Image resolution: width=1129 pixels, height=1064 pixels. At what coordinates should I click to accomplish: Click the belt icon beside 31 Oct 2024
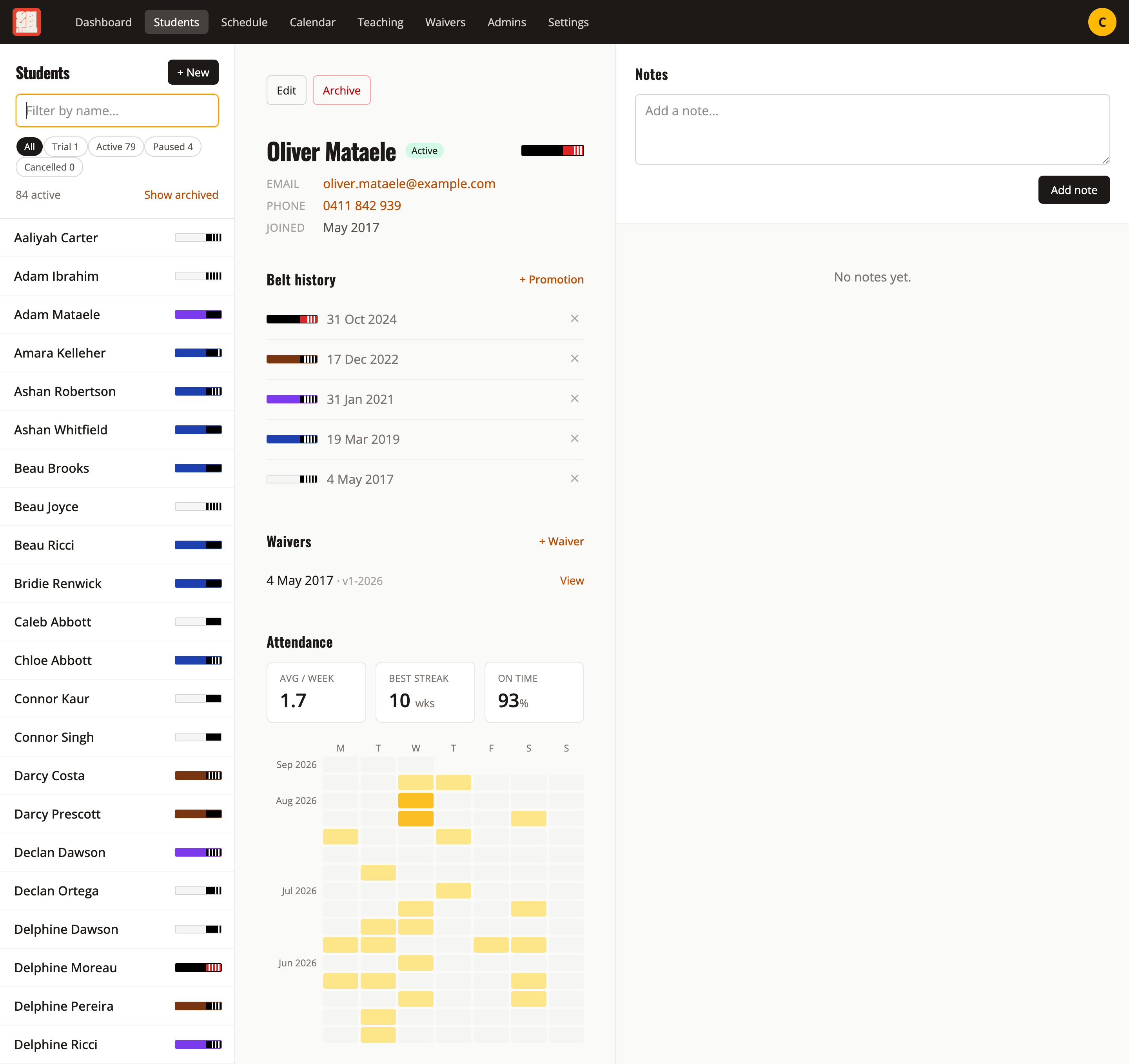(x=292, y=319)
